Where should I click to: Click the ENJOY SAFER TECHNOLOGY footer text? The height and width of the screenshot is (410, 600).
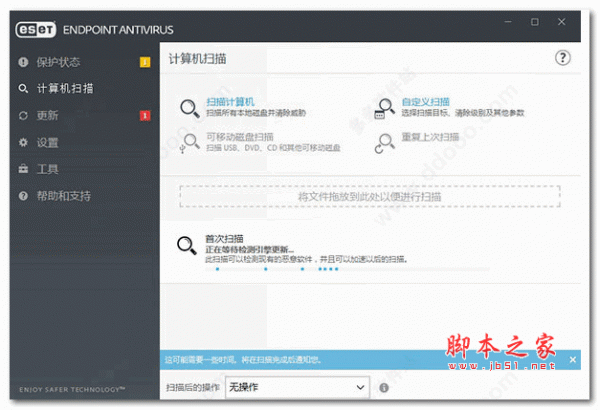(x=72, y=390)
